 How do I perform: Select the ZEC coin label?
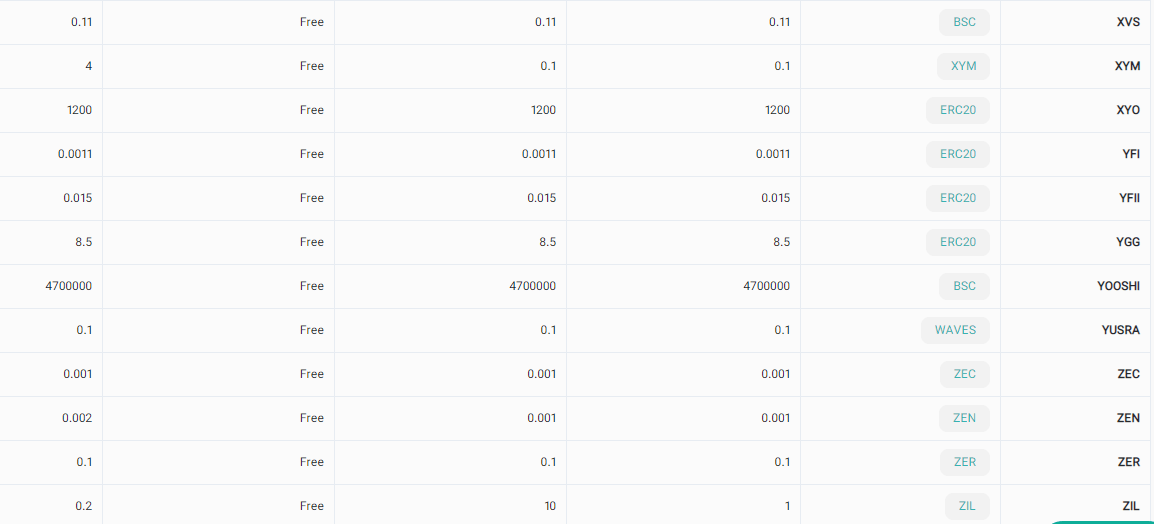click(x=1128, y=374)
